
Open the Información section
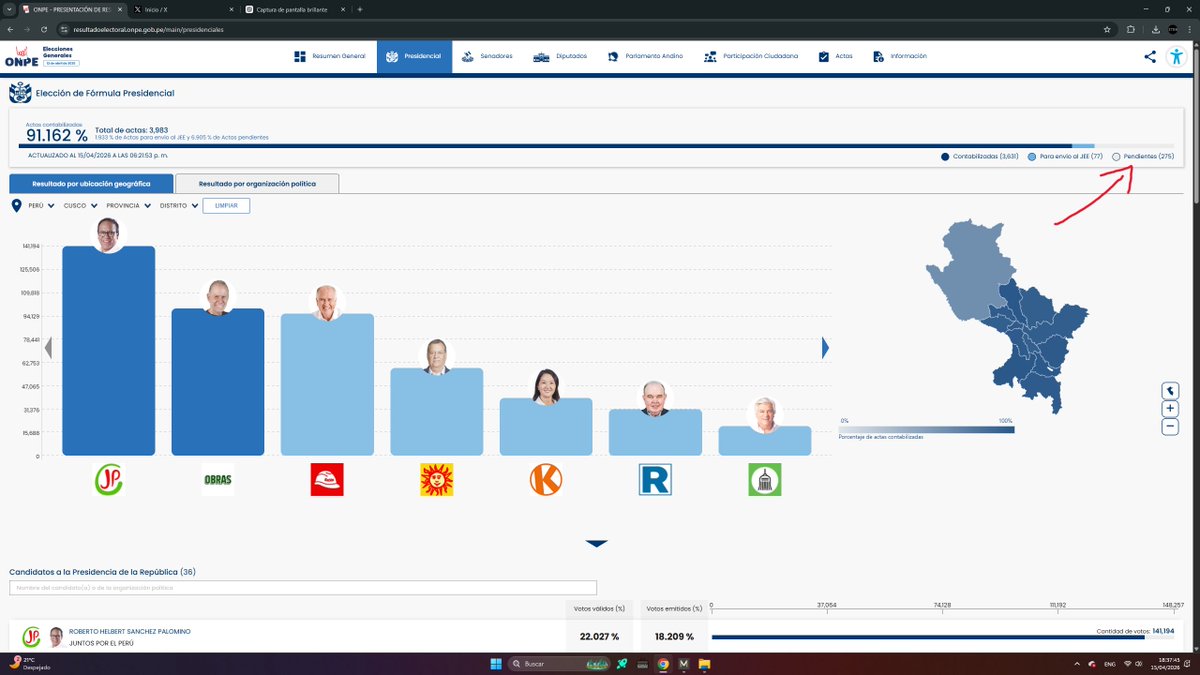[899, 56]
